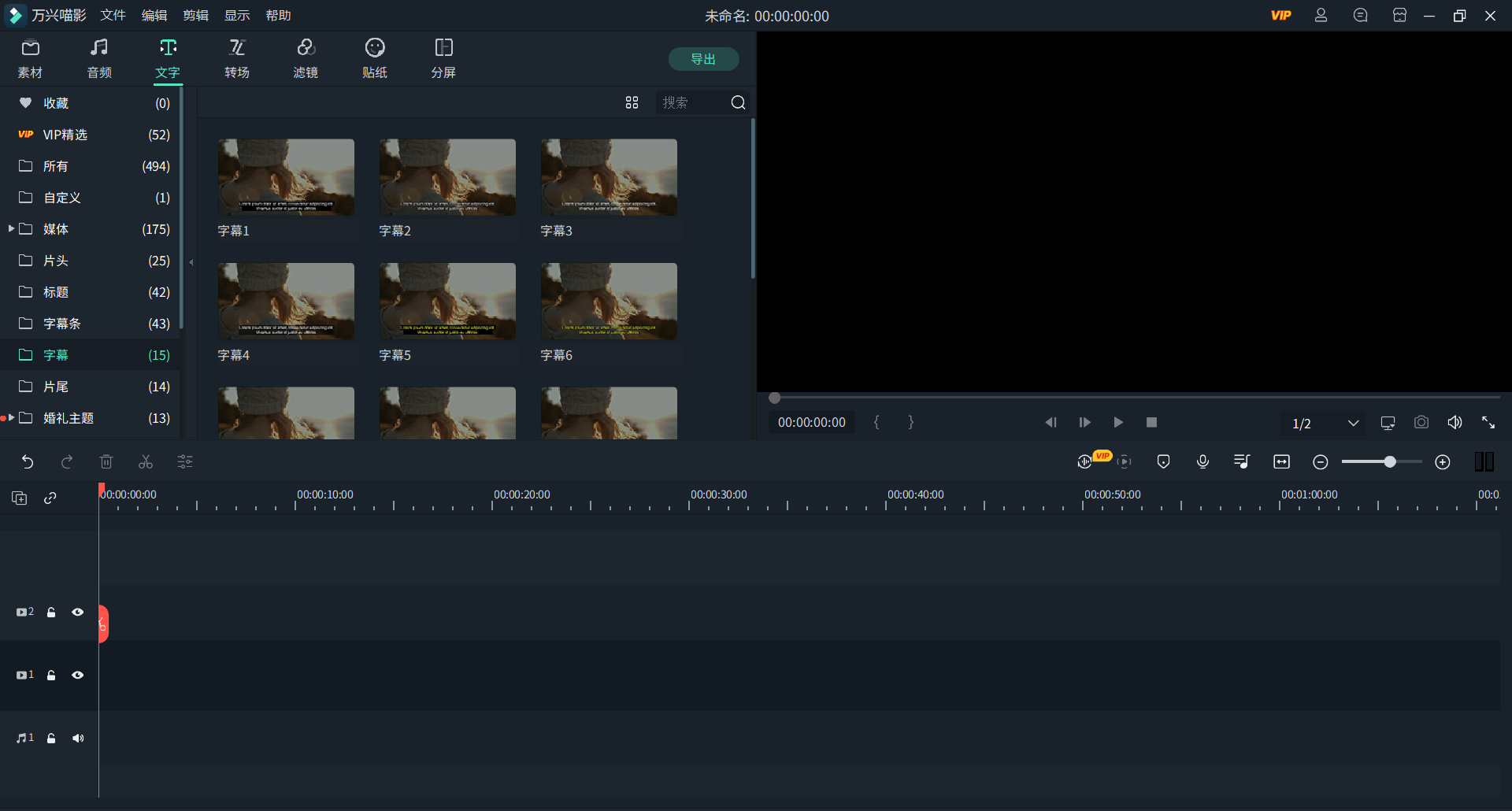Viewport: 1512px width, 811px height.
Task: Click the delete trash icon above timeline
Action: 106,462
